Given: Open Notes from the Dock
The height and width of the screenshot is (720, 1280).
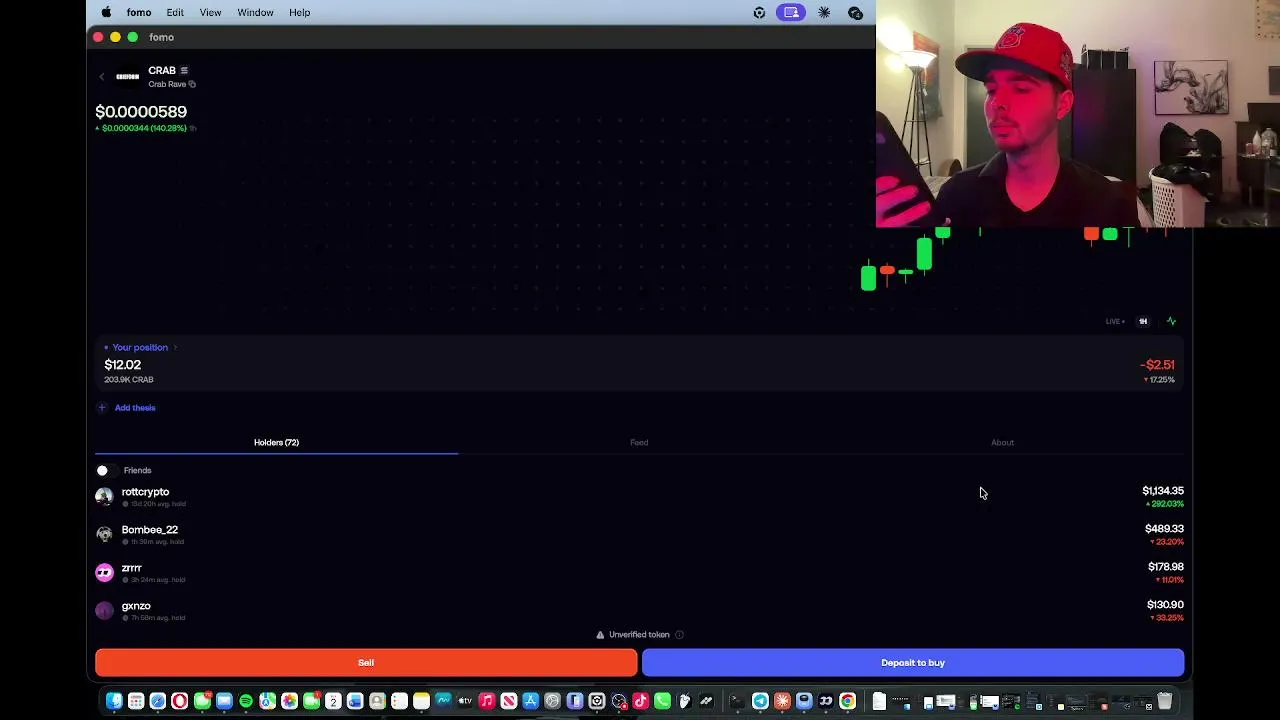Looking at the screenshot, I should 421,701.
